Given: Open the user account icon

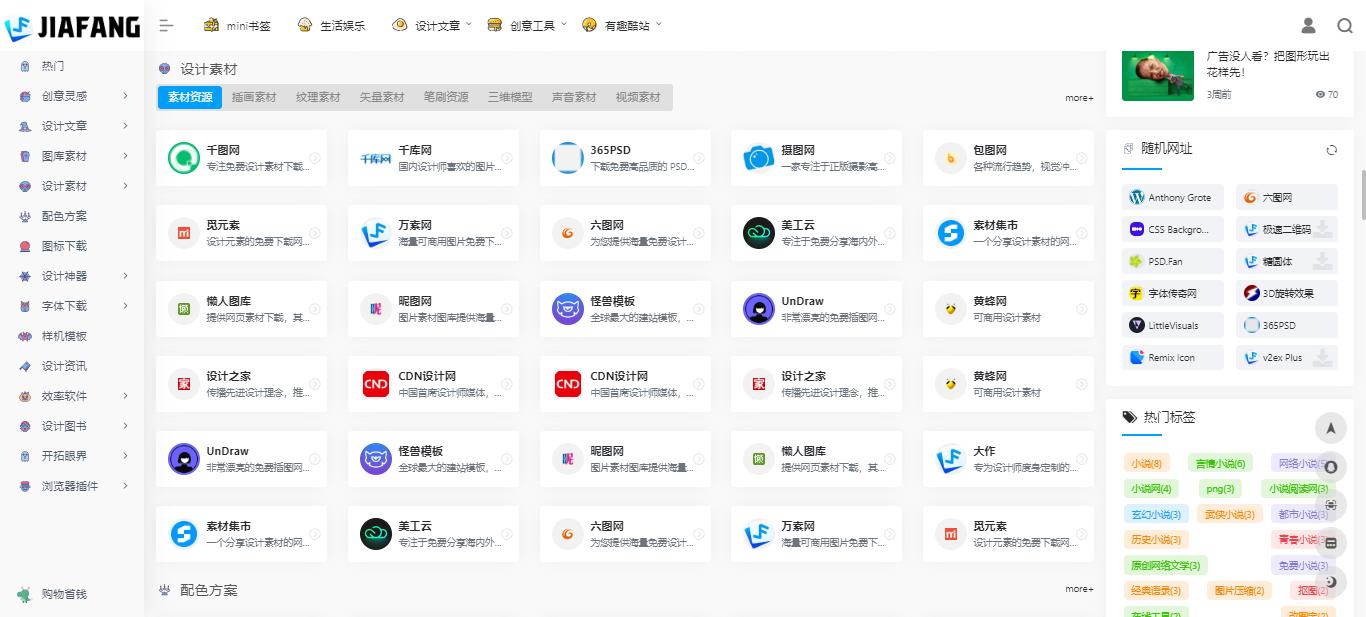Looking at the screenshot, I should (x=1308, y=26).
